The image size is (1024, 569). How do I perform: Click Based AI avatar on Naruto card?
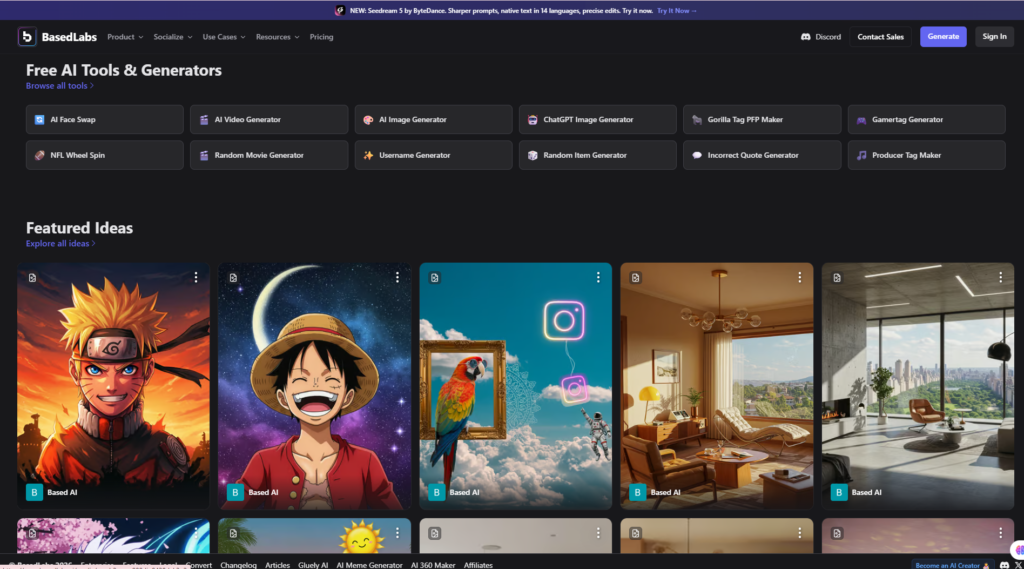point(34,493)
